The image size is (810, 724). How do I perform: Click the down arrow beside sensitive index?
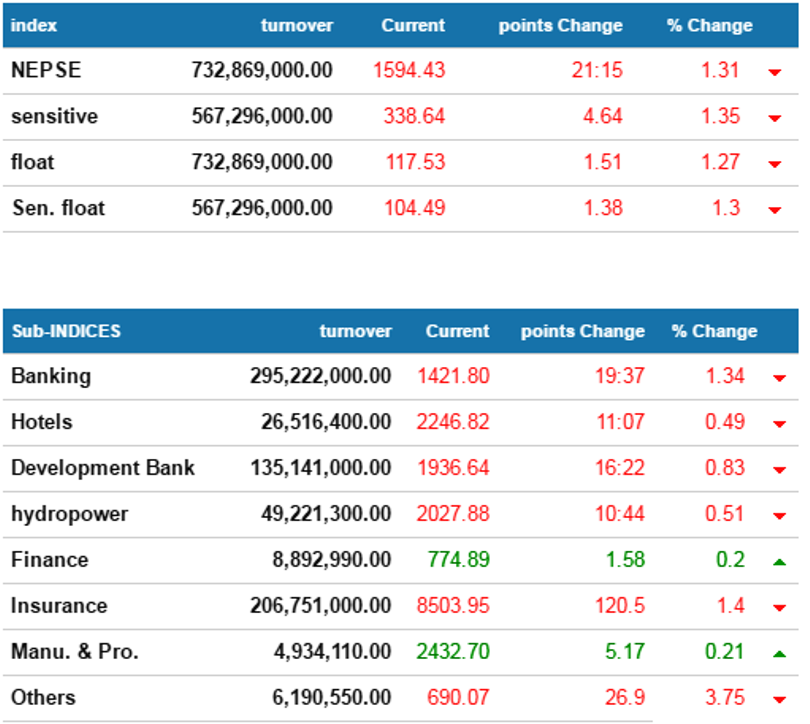click(x=774, y=118)
